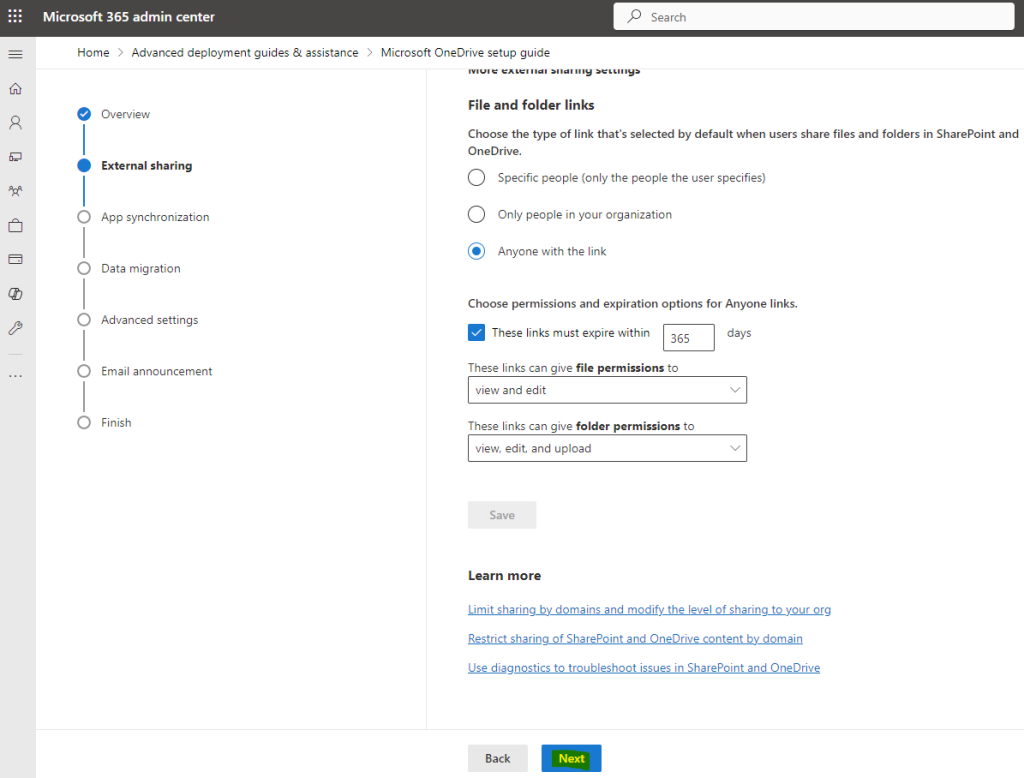This screenshot has height=778, width=1024.
Task: Open 'Limit sharing by domains' link
Action: pyautogui.click(x=649, y=609)
